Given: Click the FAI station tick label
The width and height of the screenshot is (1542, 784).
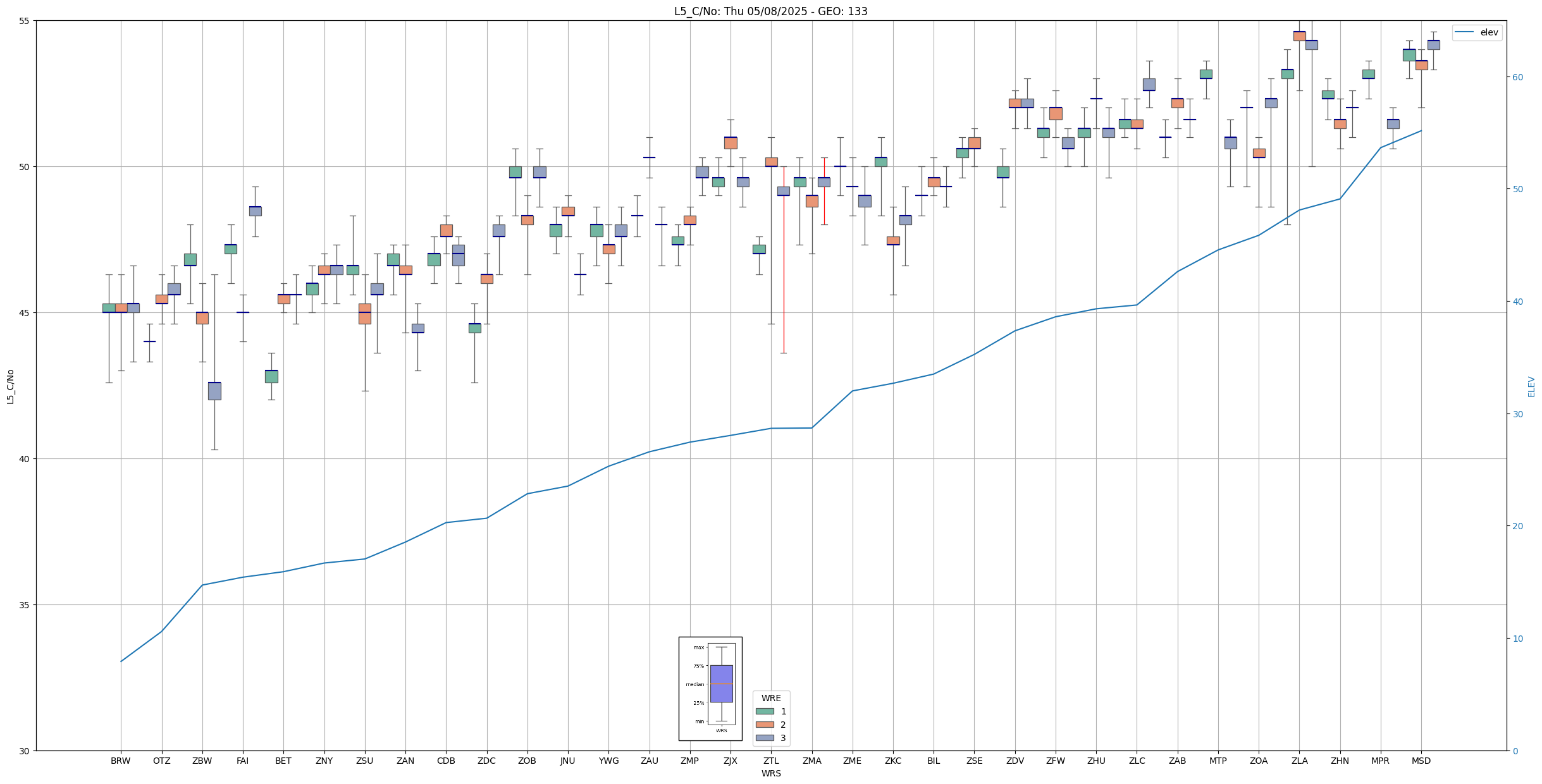Looking at the screenshot, I should pos(242,761).
